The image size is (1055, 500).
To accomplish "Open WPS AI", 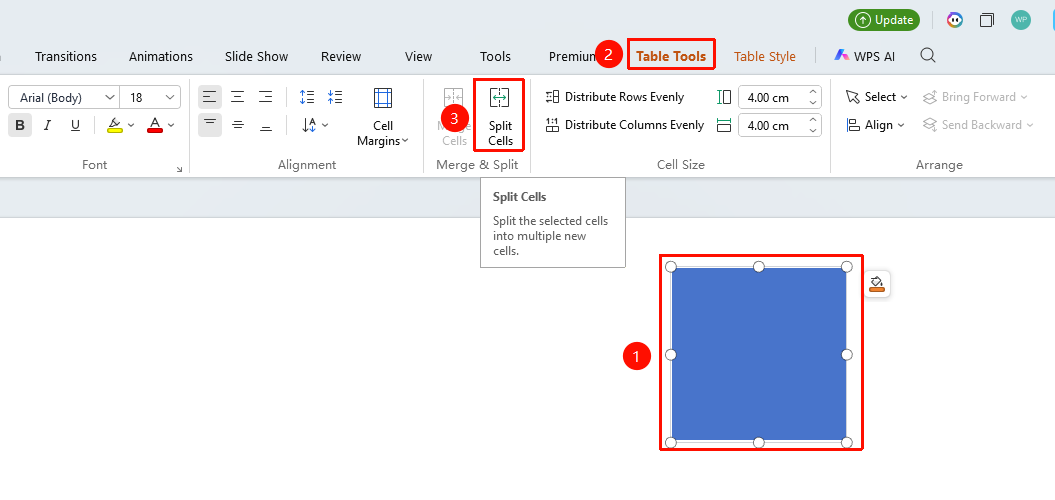I will [865, 57].
